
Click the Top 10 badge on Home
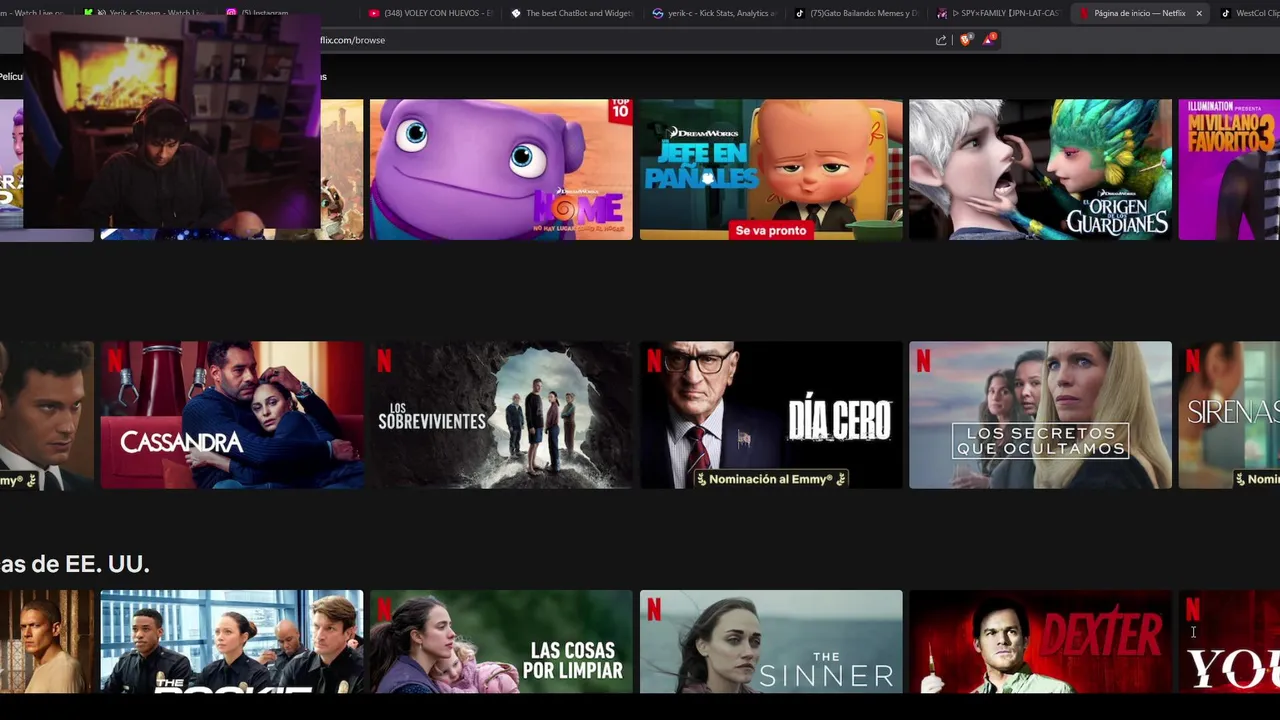tap(620, 111)
